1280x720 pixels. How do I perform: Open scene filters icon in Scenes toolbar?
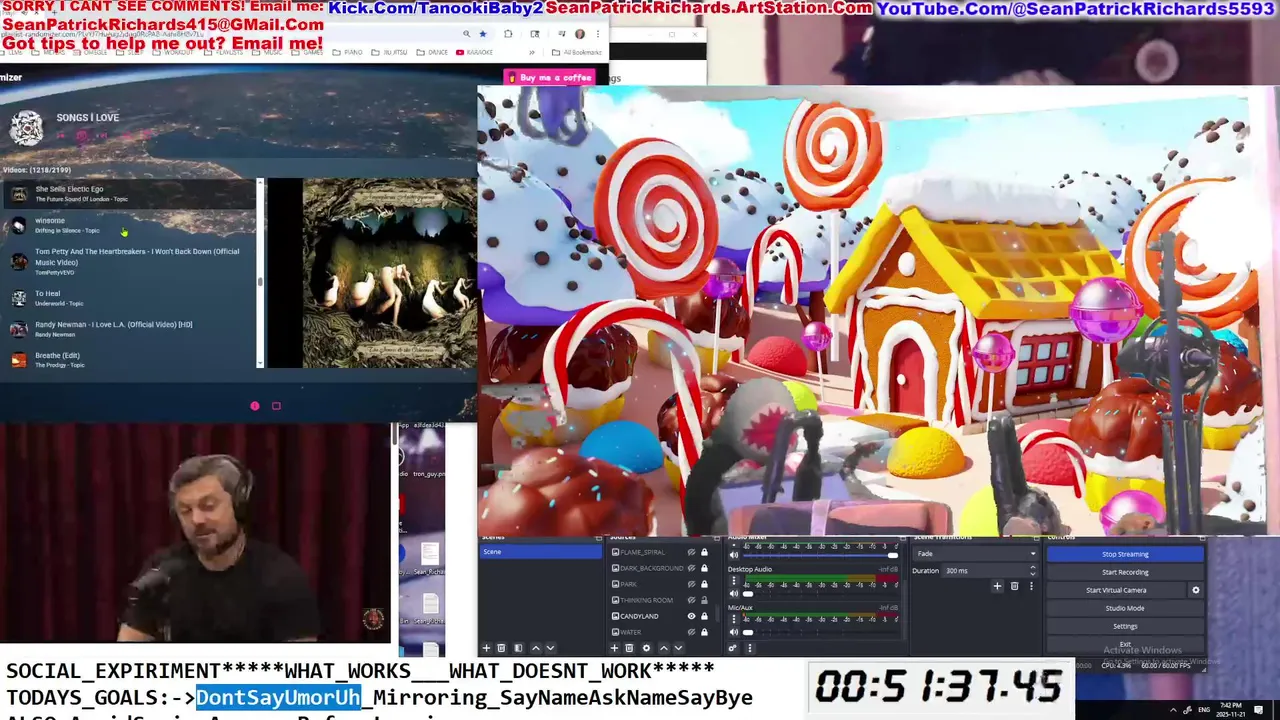click(x=517, y=648)
